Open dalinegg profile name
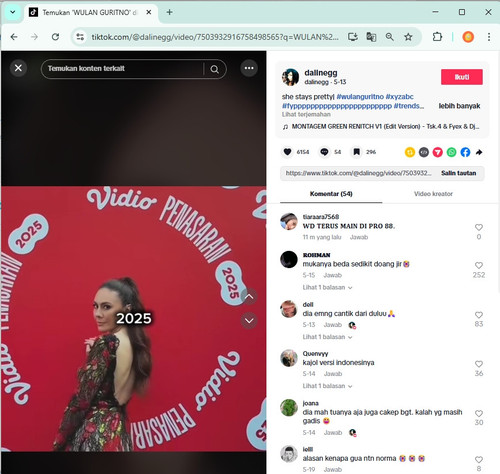This screenshot has height=474, width=500. click(x=321, y=73)
